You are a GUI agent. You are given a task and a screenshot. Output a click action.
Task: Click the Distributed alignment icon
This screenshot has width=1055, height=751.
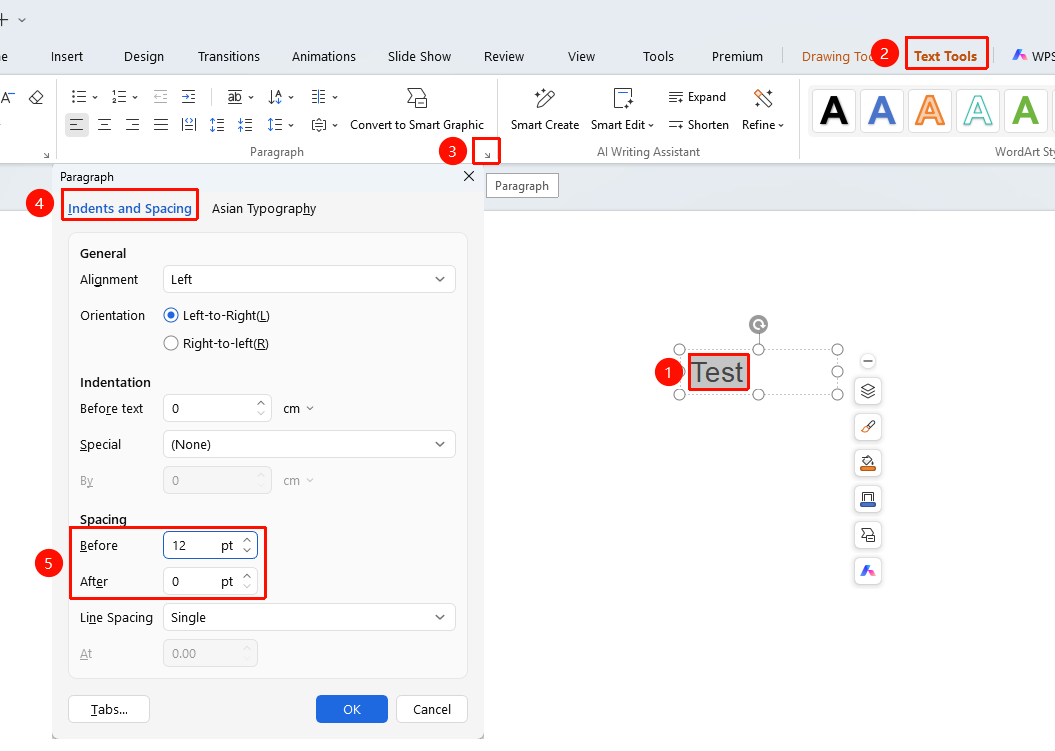pos(189,124)
